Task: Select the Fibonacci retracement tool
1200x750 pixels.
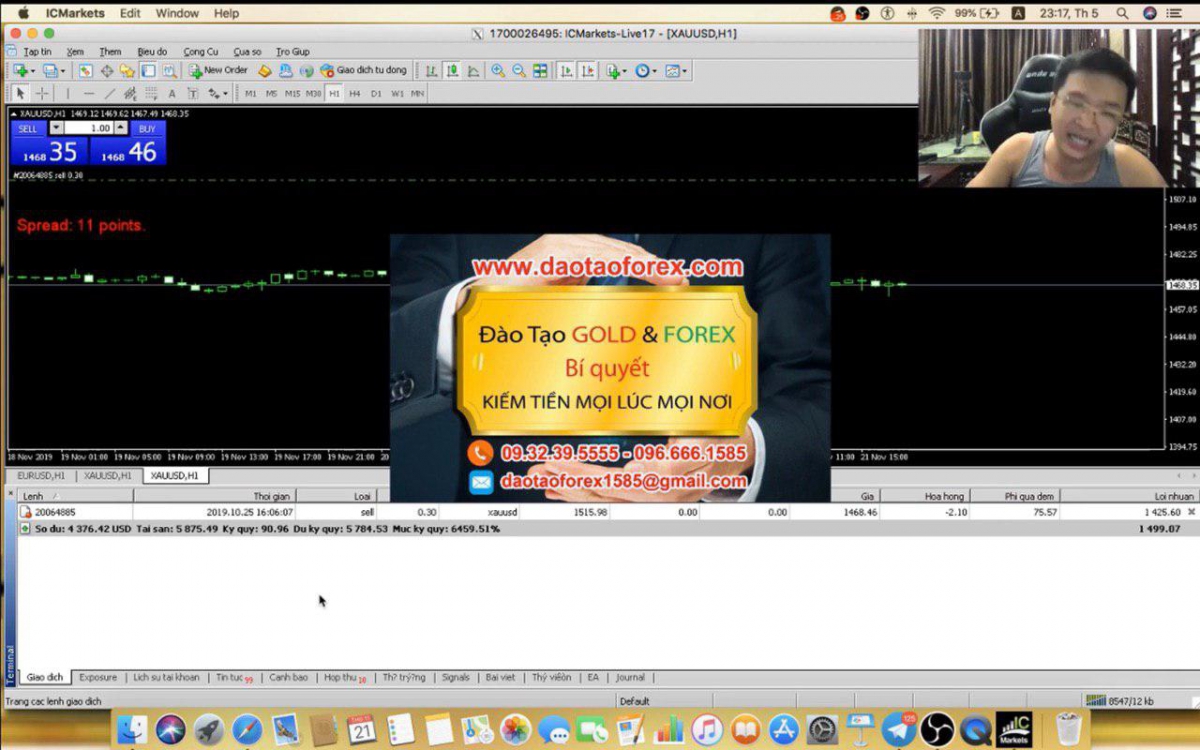Action: [x=151, y=93]
